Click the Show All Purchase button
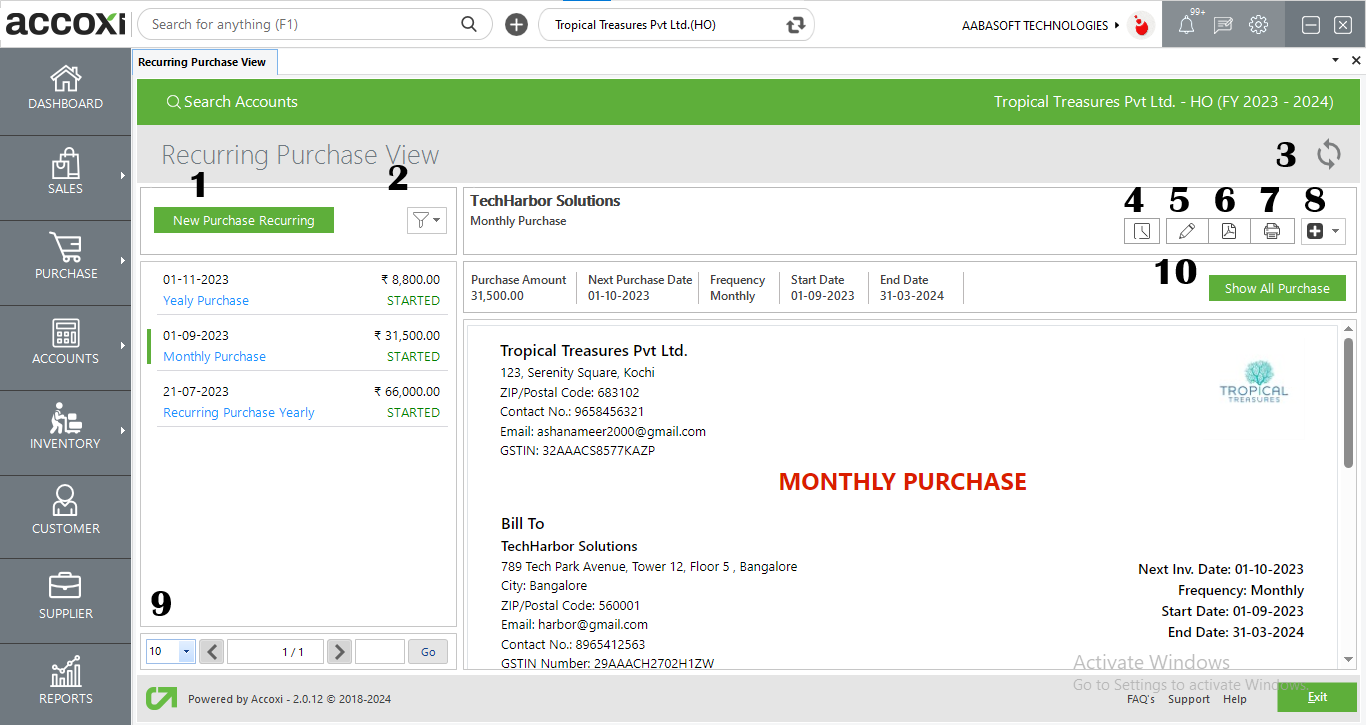Screen dimensions: 1366x725 coord(1277,288)
